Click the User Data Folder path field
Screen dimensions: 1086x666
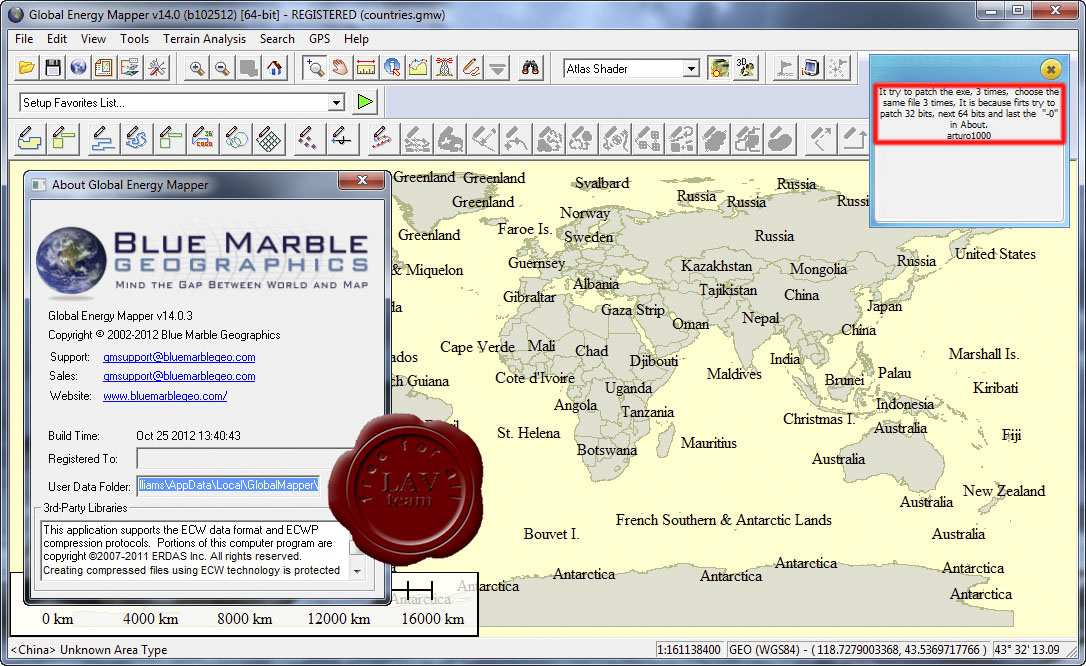click(228, 485)
